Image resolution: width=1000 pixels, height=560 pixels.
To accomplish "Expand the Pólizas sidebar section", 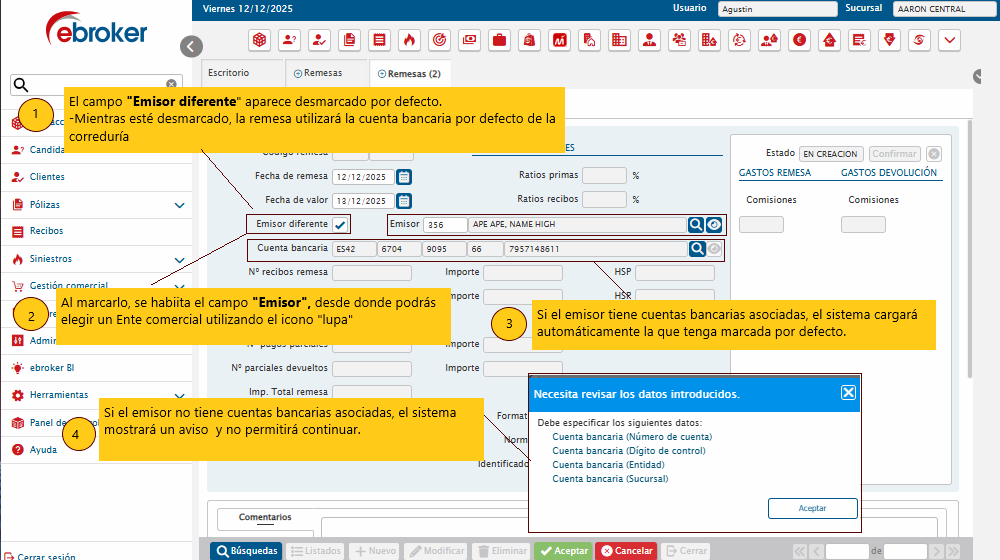I will (x=180, y=205).
